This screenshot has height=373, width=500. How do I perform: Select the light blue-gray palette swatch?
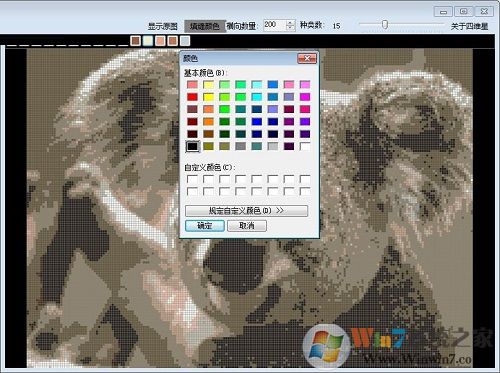click(185, 41)
